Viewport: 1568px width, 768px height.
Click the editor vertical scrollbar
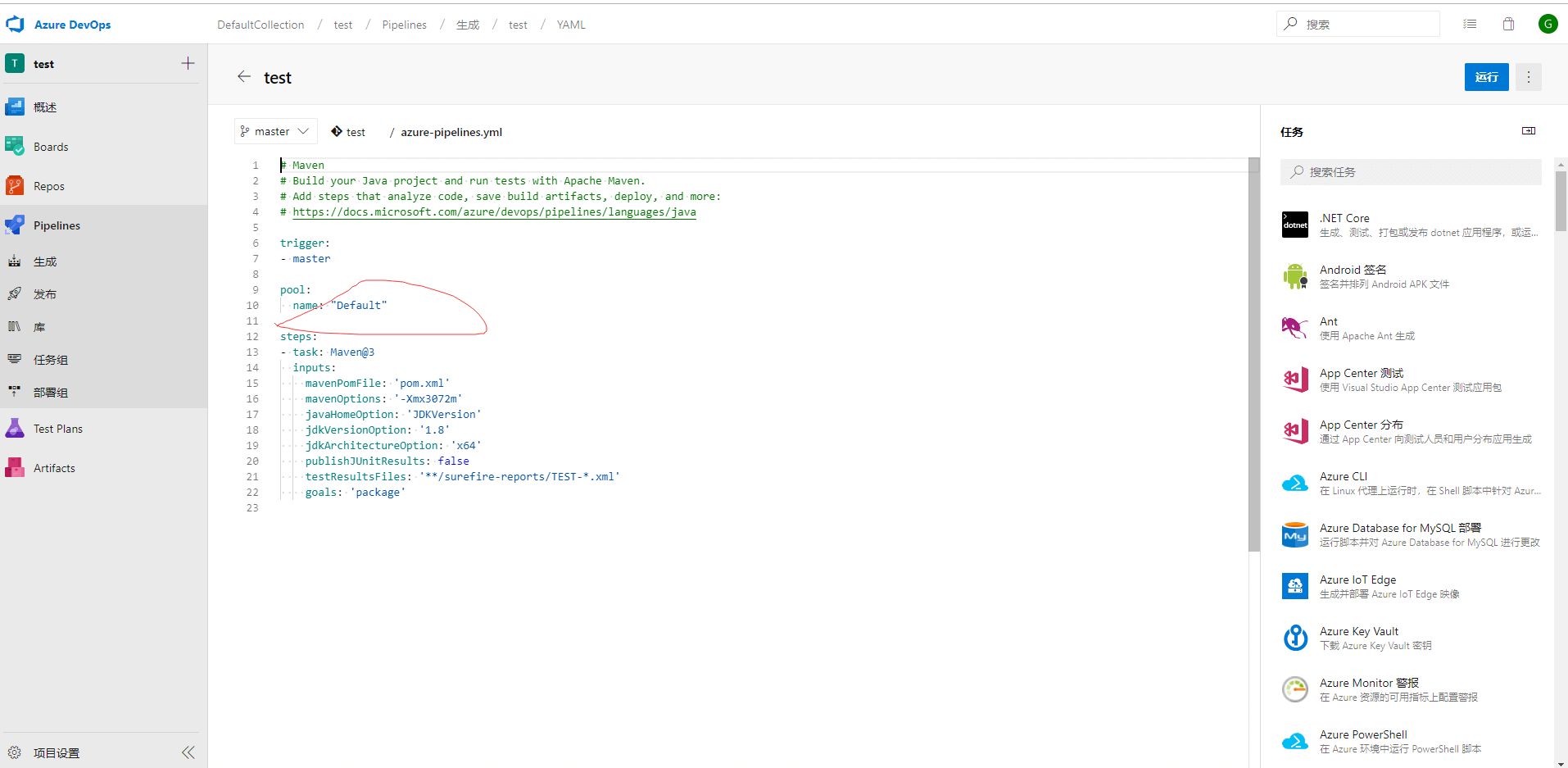pos(1253,352)
